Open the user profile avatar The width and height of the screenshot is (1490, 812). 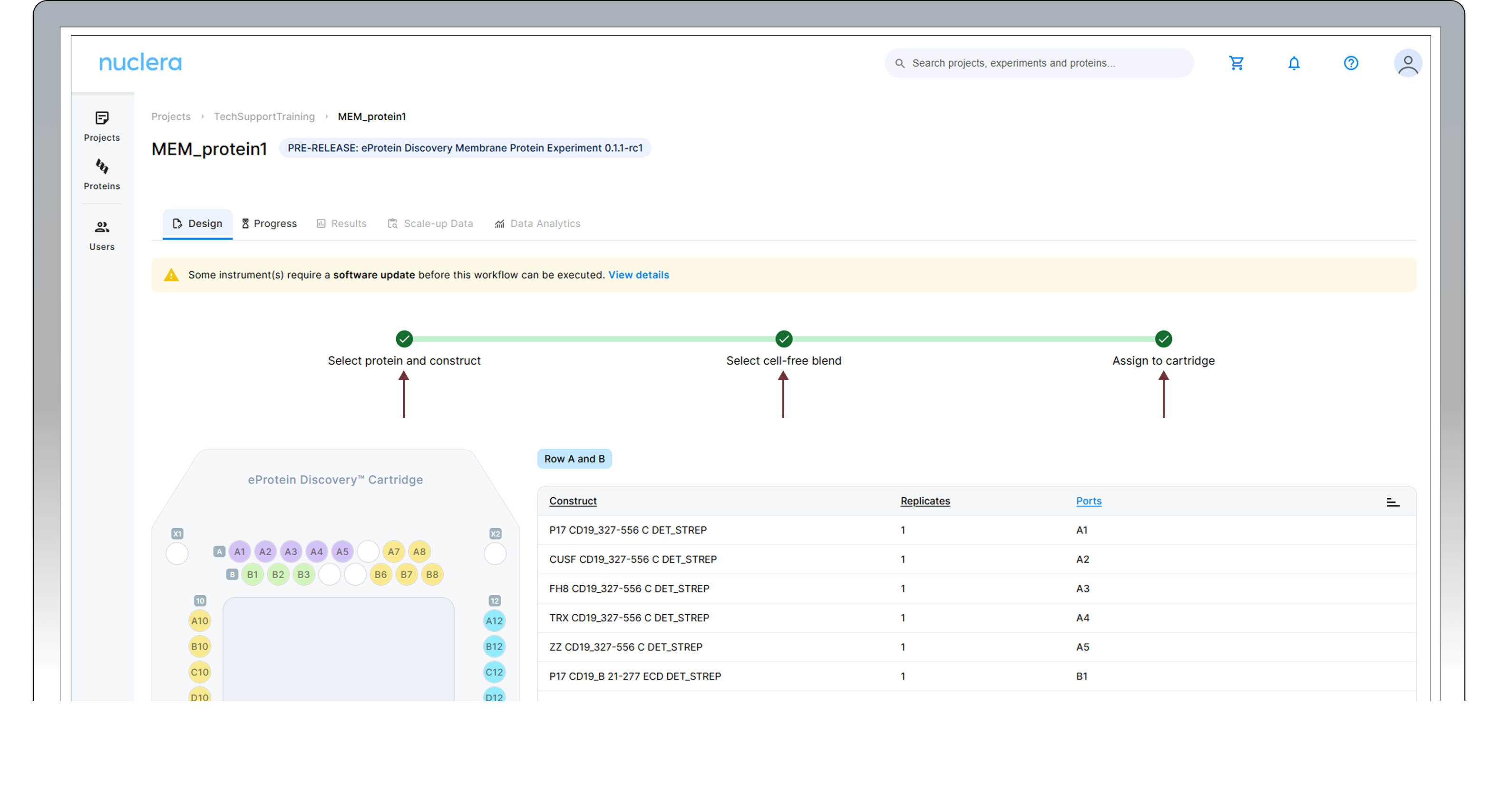(x=1408, y=63)
